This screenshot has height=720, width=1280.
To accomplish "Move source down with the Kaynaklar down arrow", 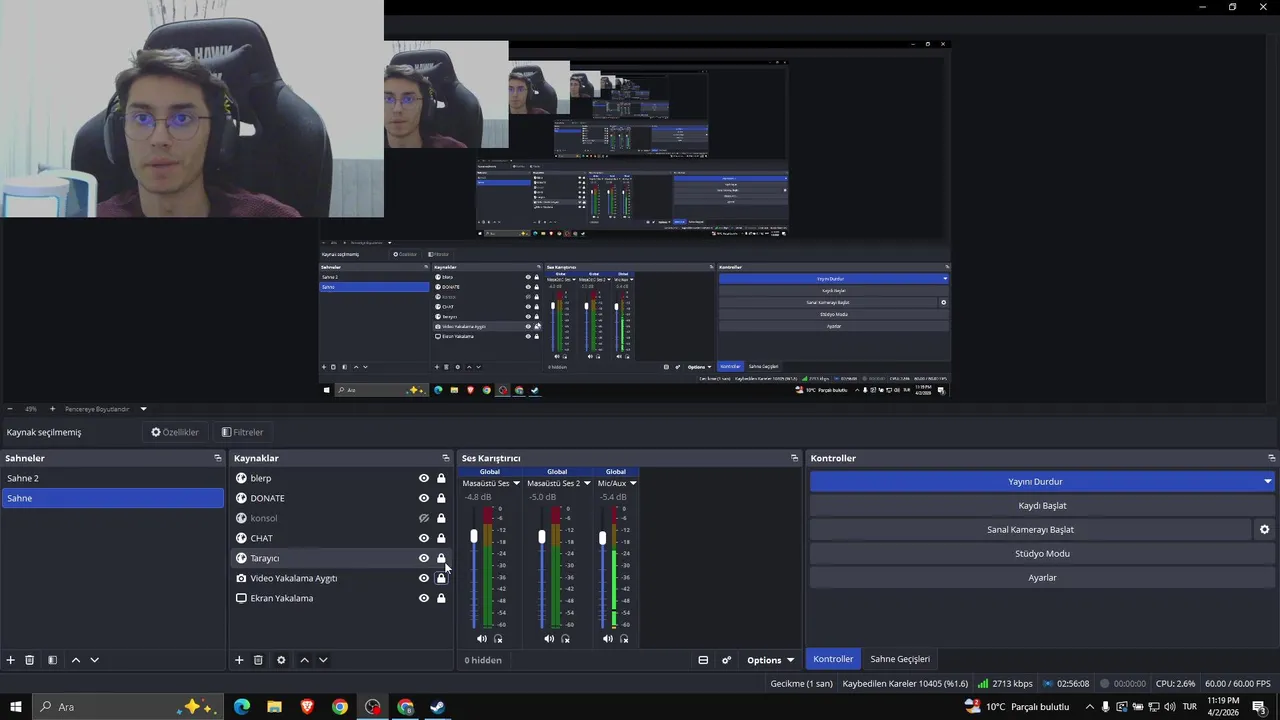I will pyautogui.click(x=323, y=660).
